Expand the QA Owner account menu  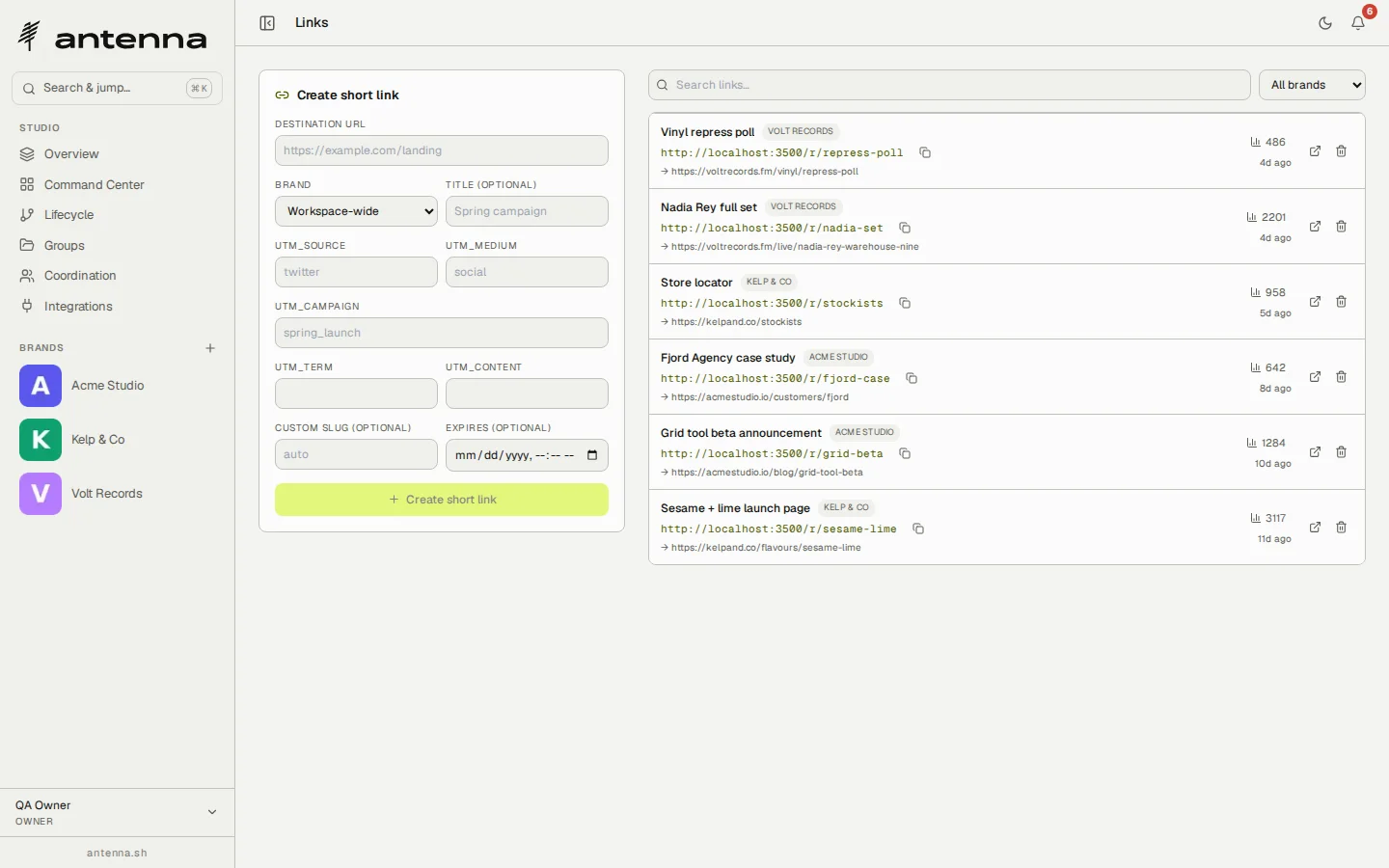point(117,813)
